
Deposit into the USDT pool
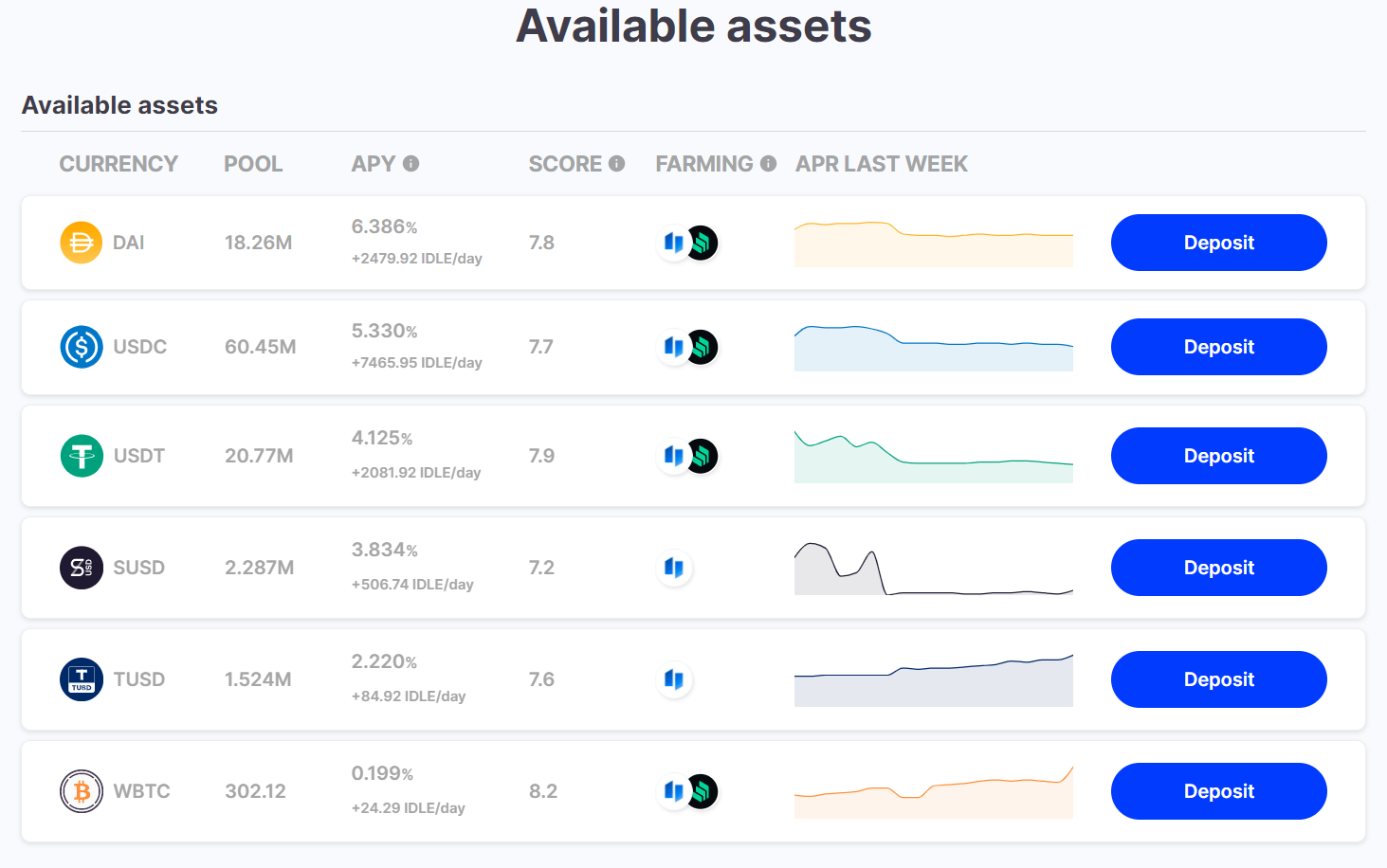coord(1218,456)
